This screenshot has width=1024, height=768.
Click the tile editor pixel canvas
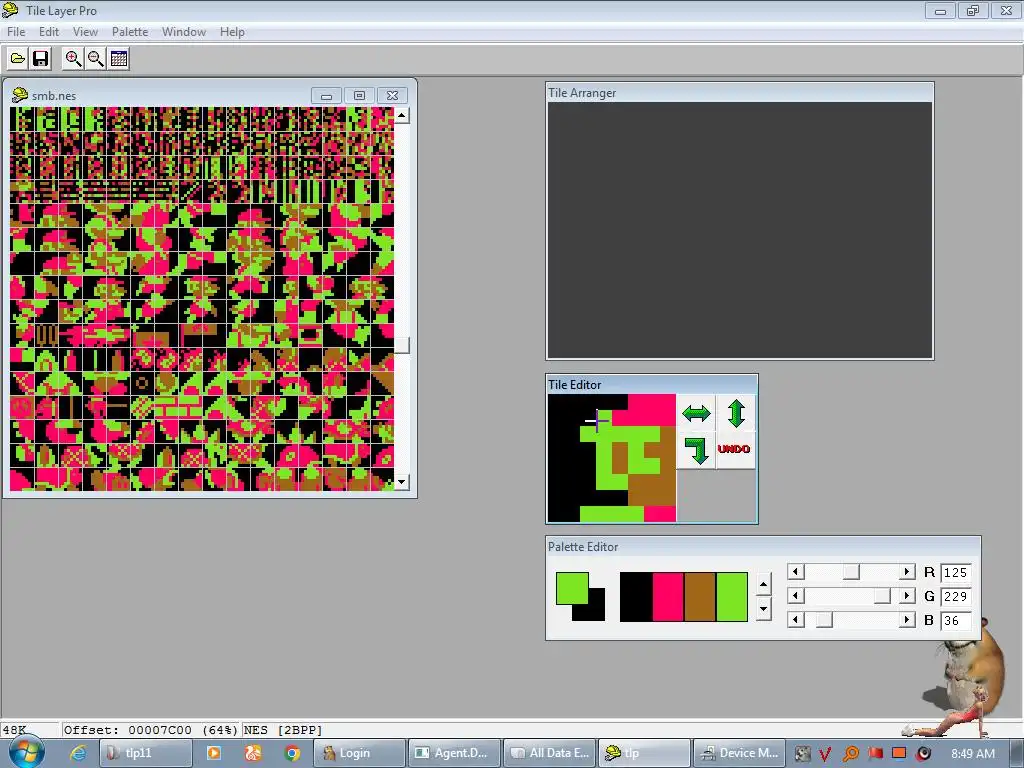[612, 458]
